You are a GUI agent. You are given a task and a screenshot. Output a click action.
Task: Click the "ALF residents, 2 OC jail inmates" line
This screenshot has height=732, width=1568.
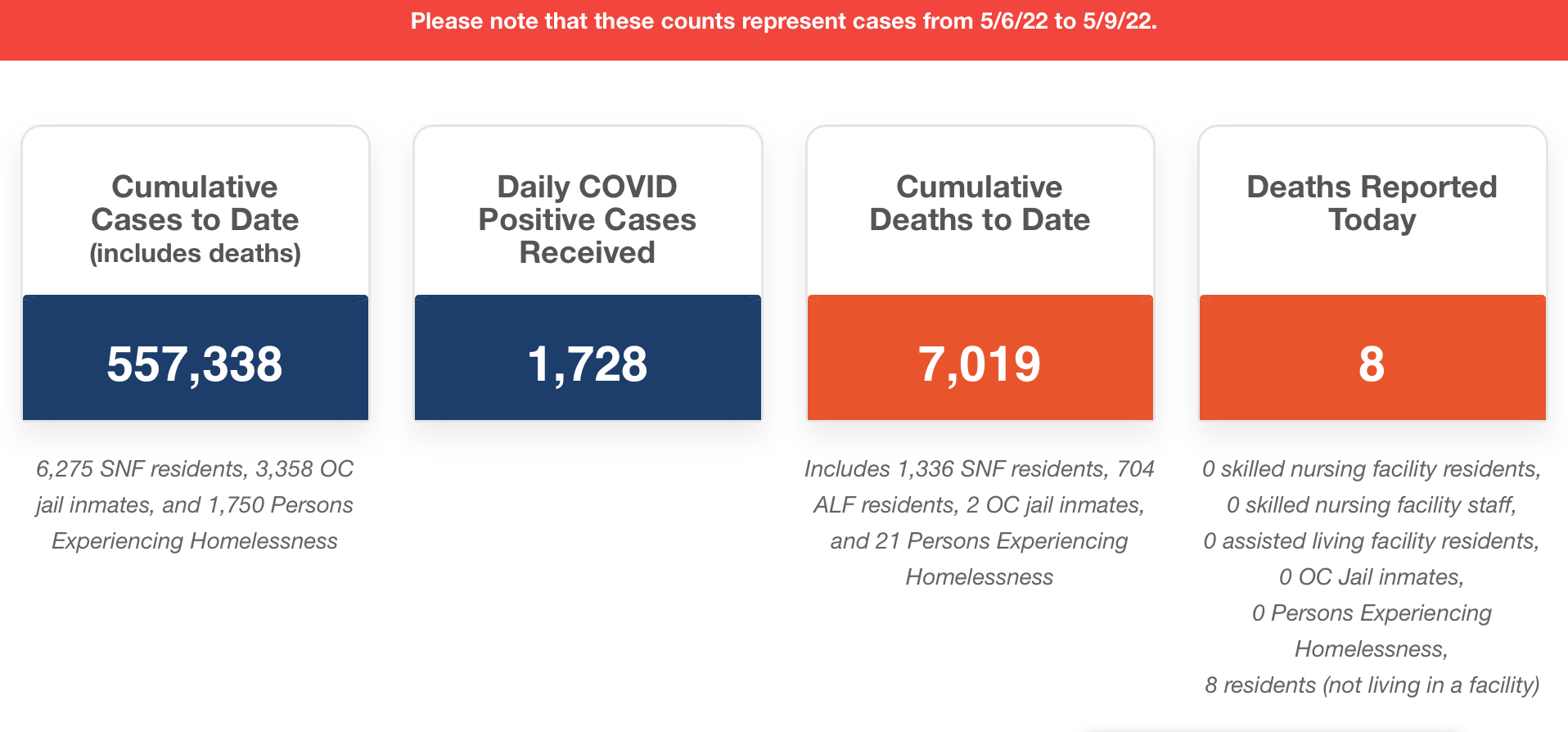coord(980,505)
